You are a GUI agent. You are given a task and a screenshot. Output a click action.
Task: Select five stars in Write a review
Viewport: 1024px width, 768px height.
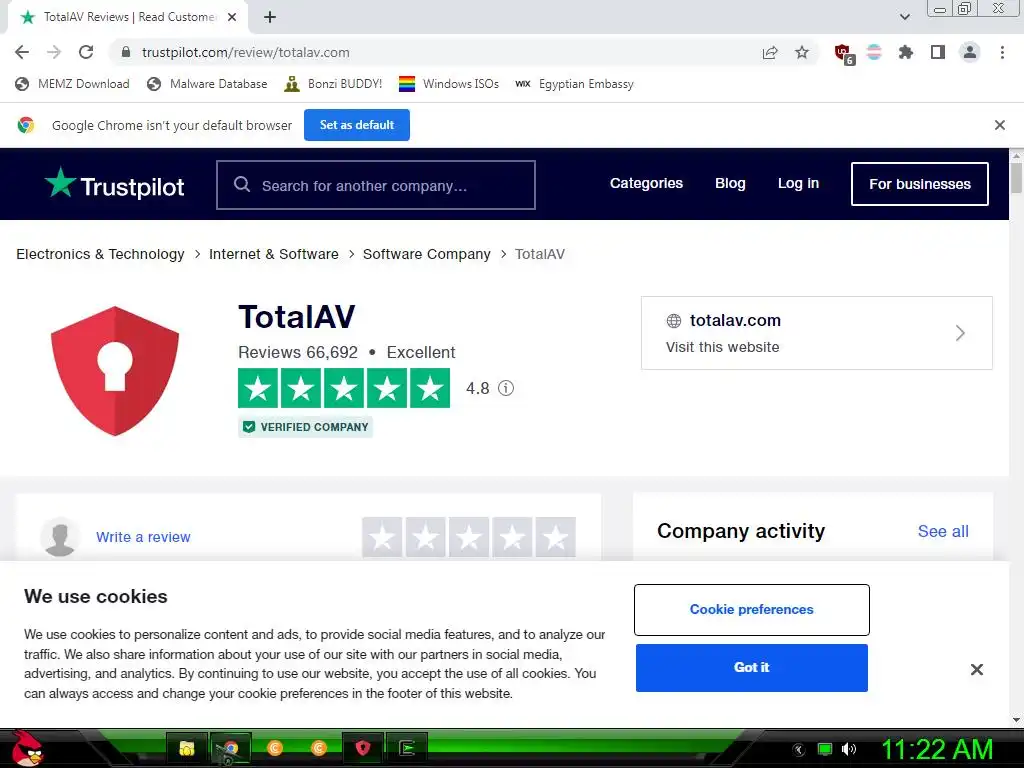point(556,537)
